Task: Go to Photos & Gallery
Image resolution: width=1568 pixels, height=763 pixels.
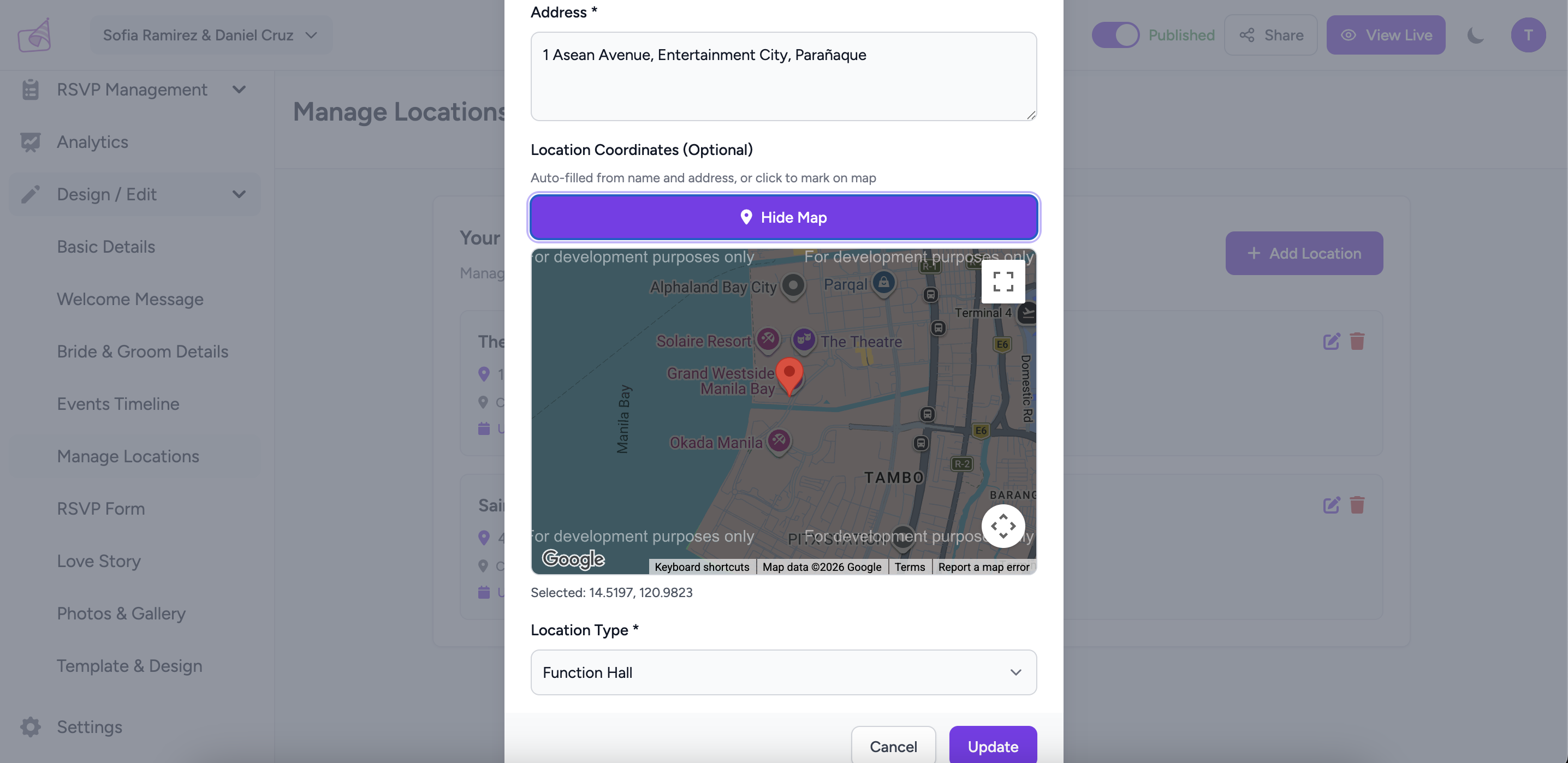Action: pos(121,613)
